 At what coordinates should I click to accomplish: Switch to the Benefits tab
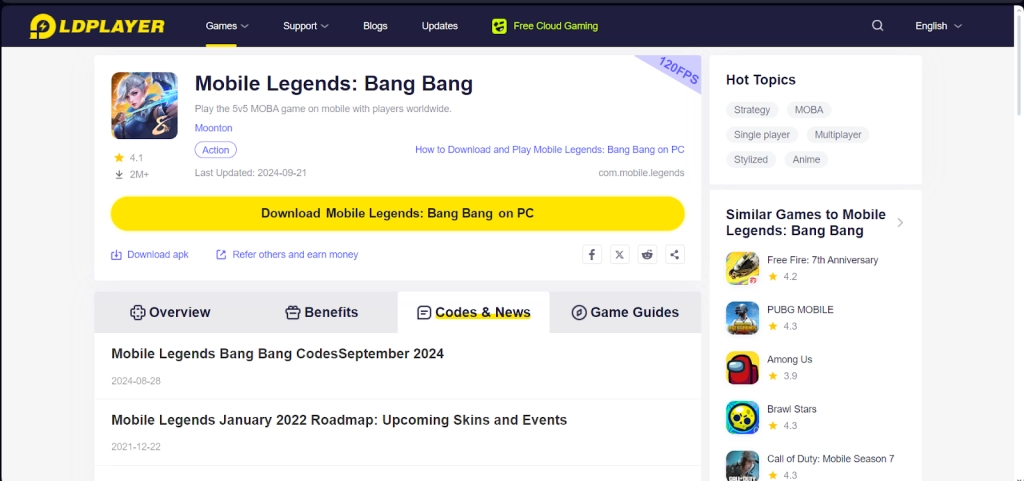322,312
